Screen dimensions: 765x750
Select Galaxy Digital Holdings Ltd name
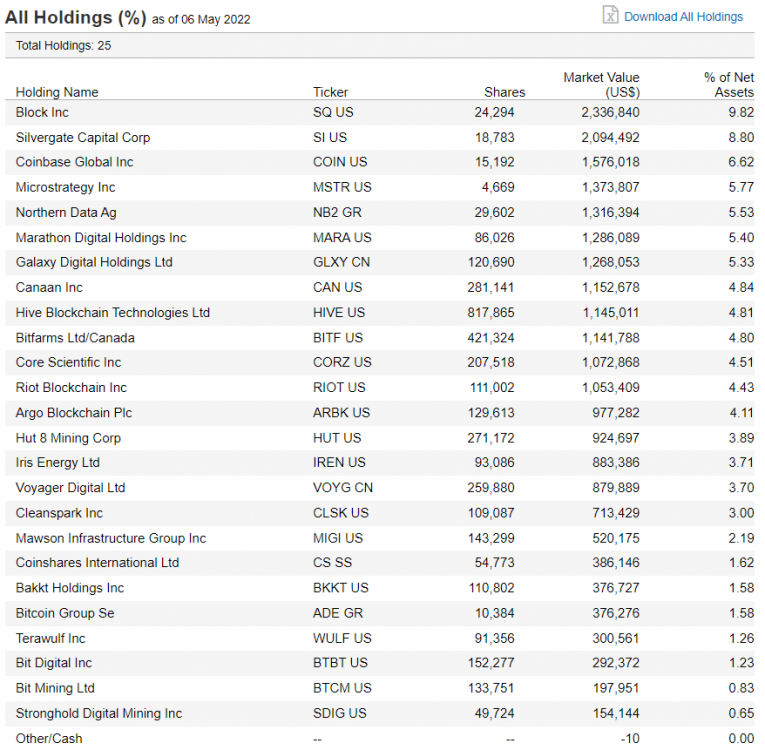94,263
